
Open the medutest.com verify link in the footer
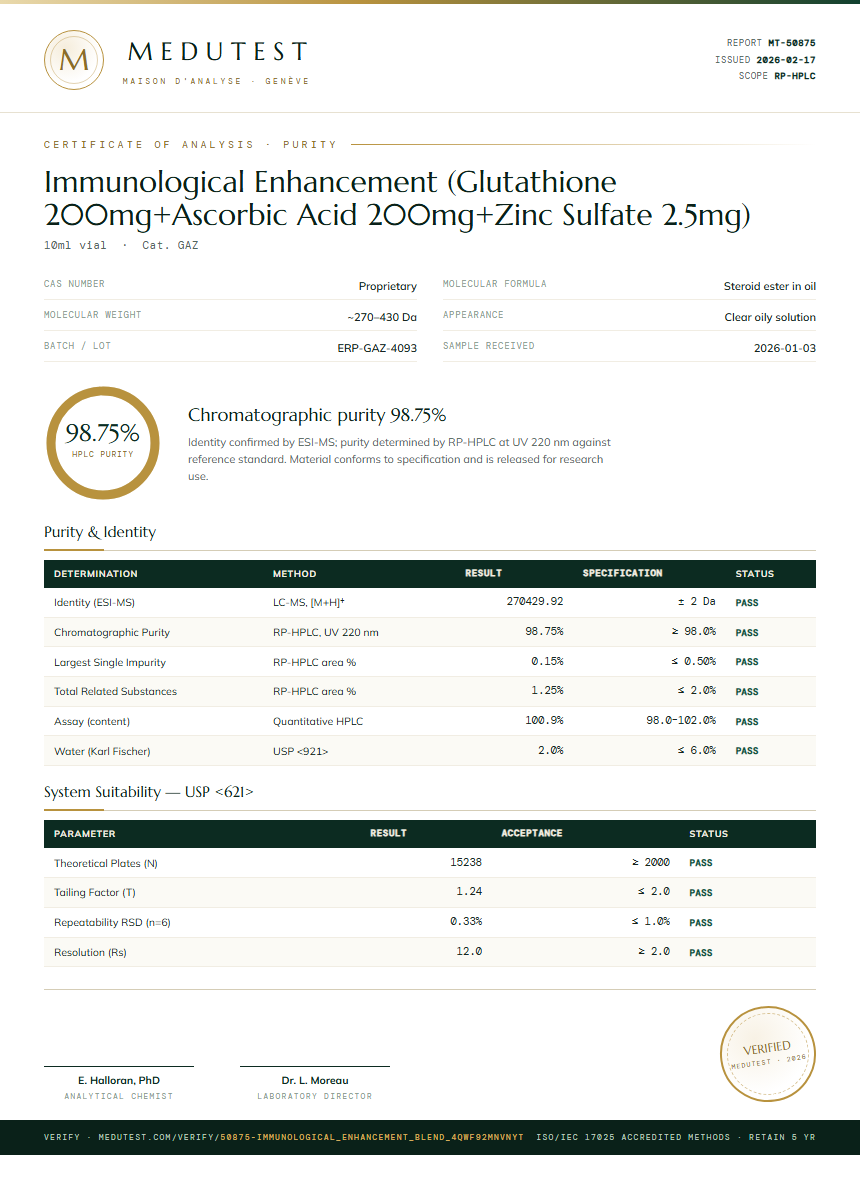click(283, 1137)
